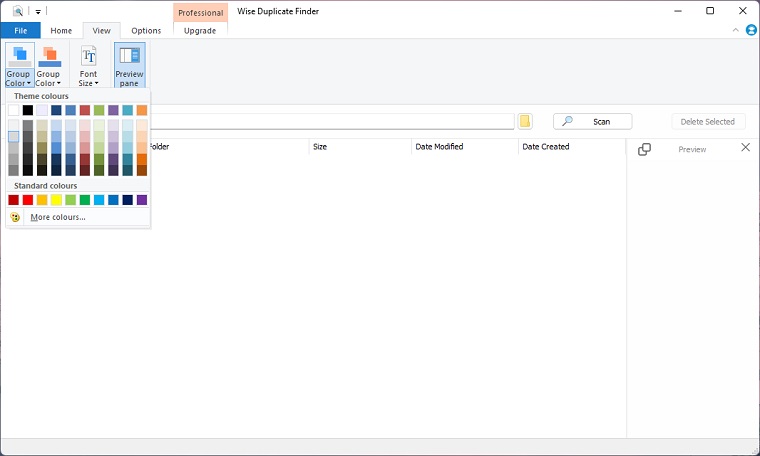Open the orange Group Color dropdown
This screenshot has height=456, width=760.
click(49, 65)
